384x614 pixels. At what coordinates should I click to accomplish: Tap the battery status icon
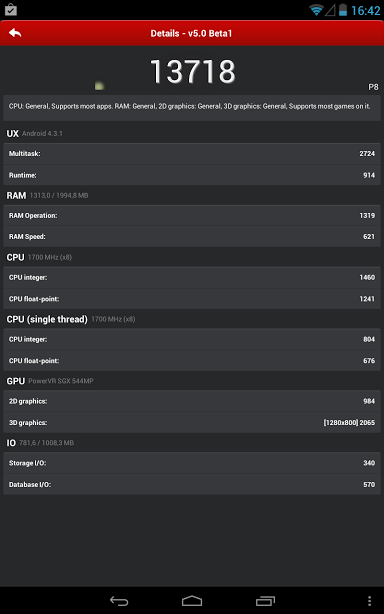(343, 10)
